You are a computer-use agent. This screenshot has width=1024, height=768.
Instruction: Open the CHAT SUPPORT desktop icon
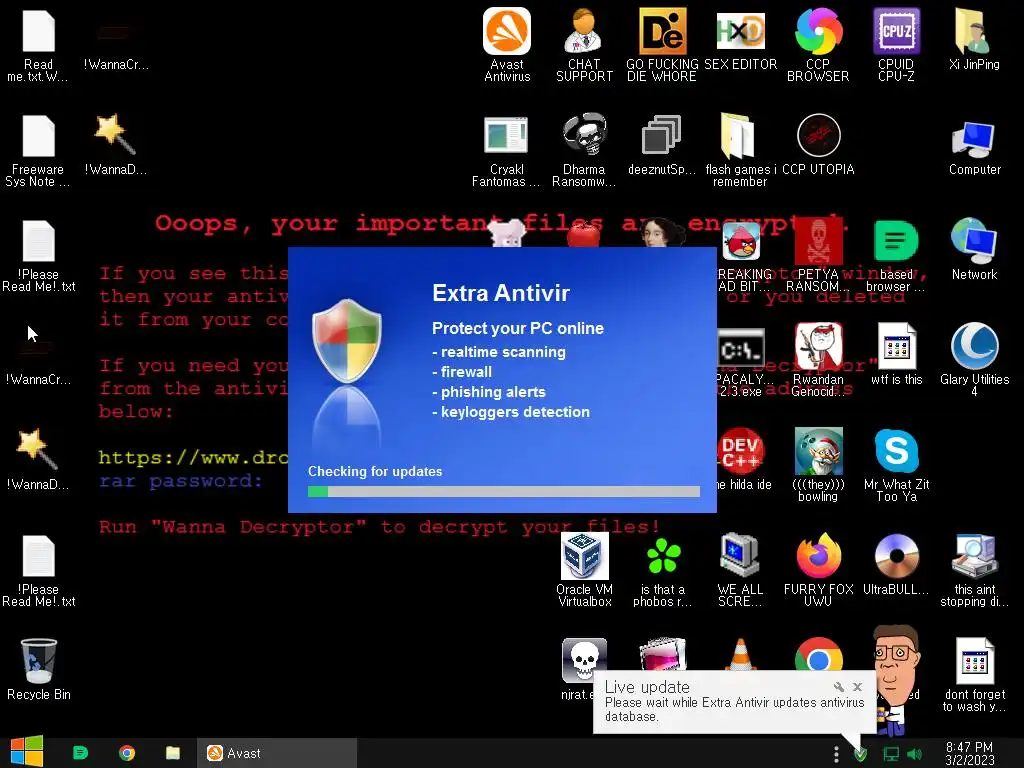584,44
